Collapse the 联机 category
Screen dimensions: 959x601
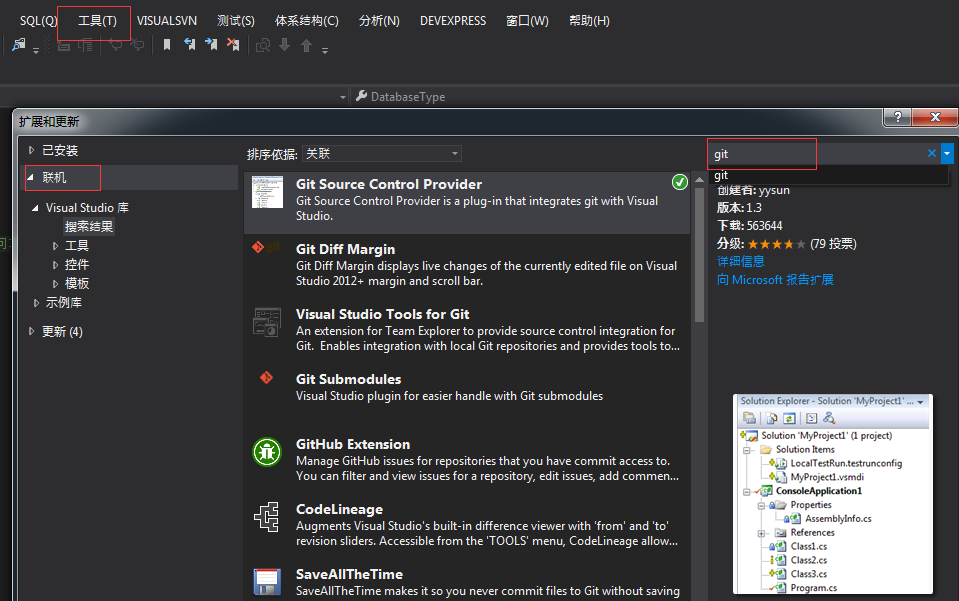click(x=31, y=177)
